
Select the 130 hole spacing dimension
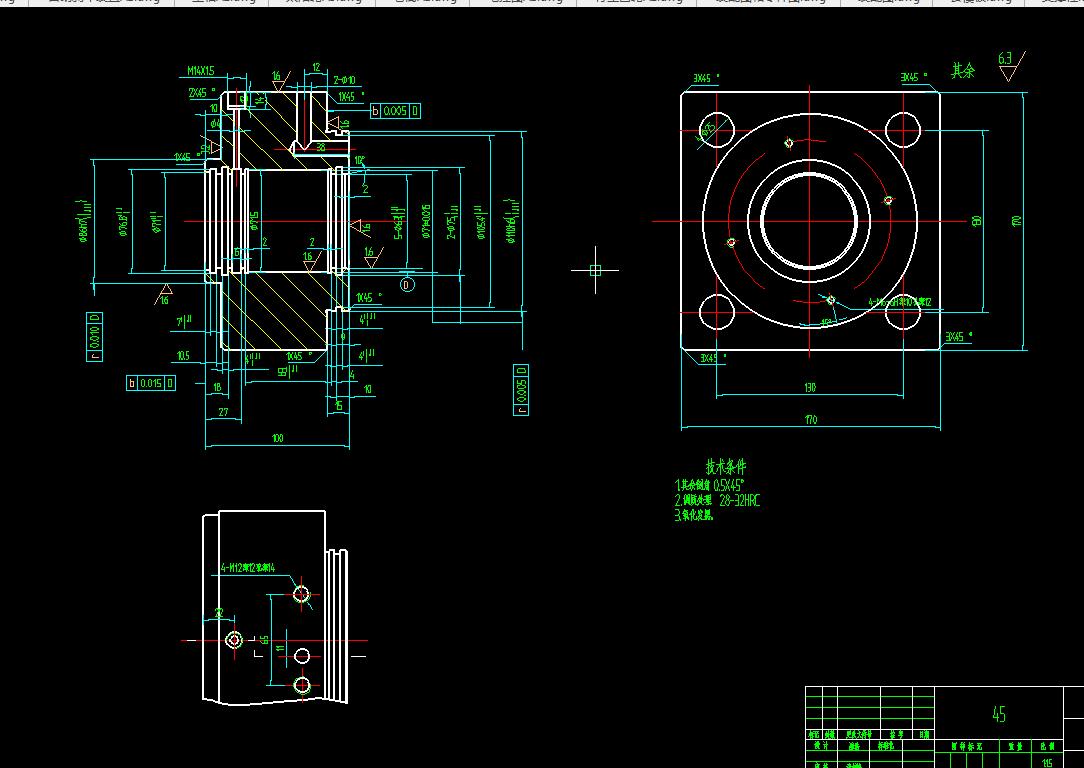coord(810,388)
